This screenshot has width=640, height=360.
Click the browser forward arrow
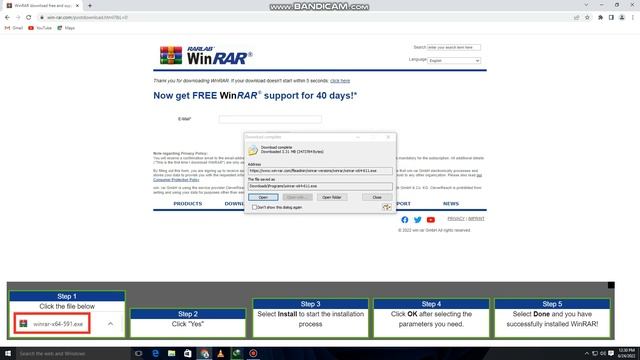(18, 18)
